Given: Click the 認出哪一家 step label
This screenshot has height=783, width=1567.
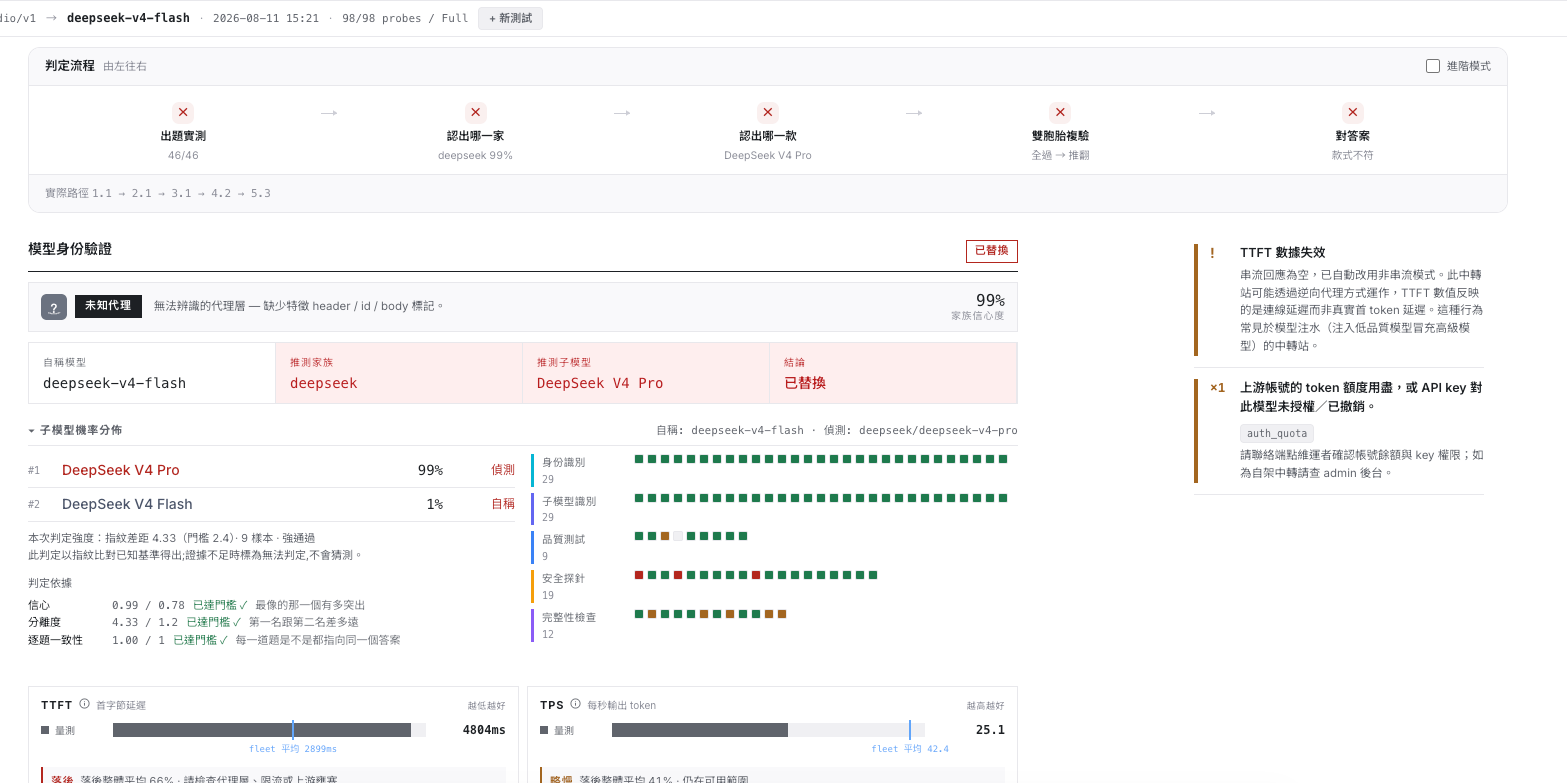Looking at the screenshot, I should point(475,136).
